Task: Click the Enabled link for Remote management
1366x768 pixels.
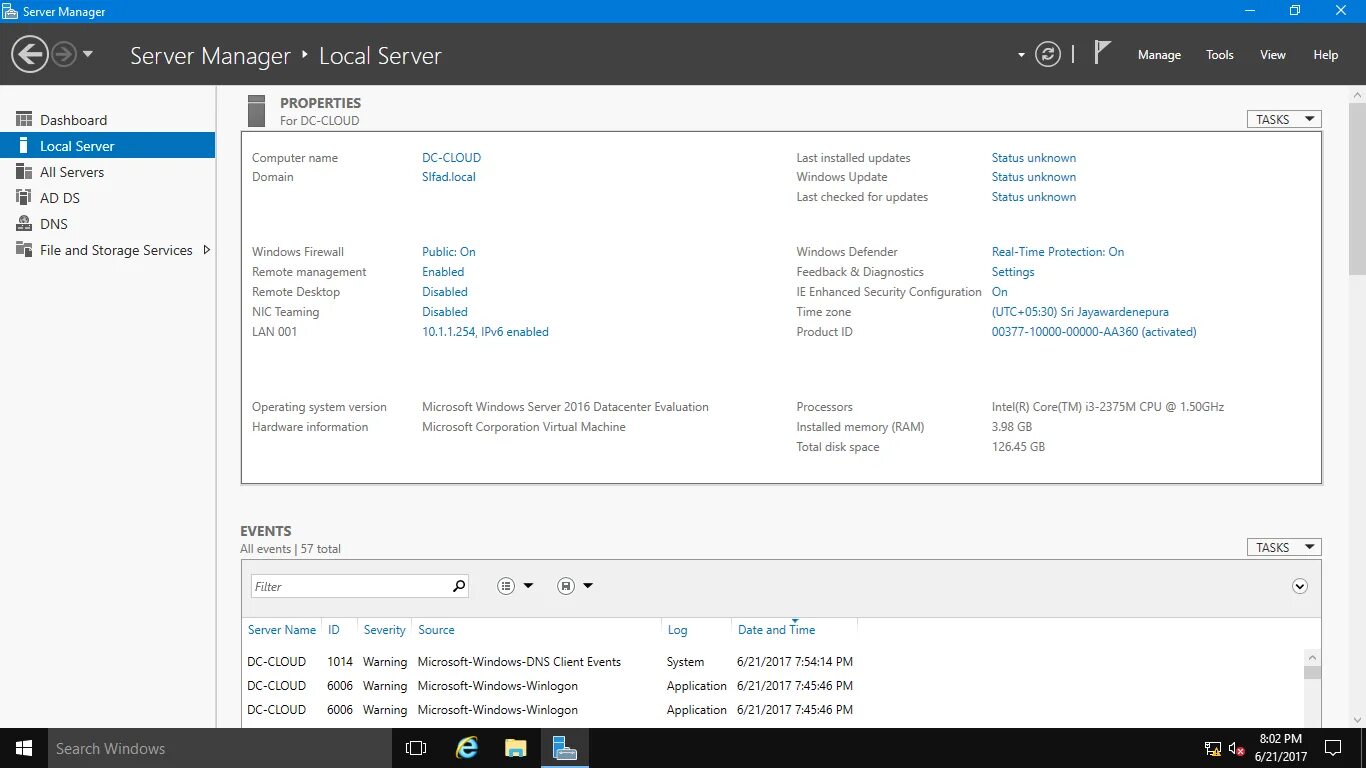Action: pyautogui.click(x=442, y=271)
